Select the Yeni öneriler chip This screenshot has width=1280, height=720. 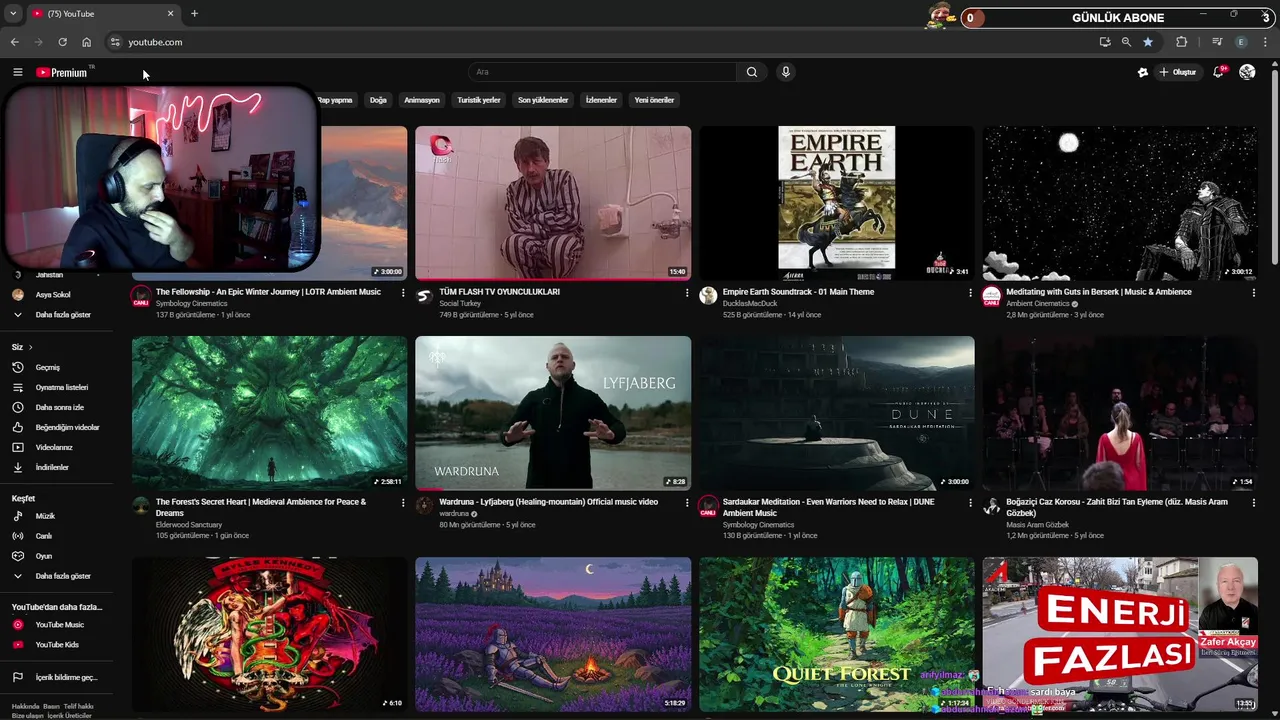coord(654,100)
